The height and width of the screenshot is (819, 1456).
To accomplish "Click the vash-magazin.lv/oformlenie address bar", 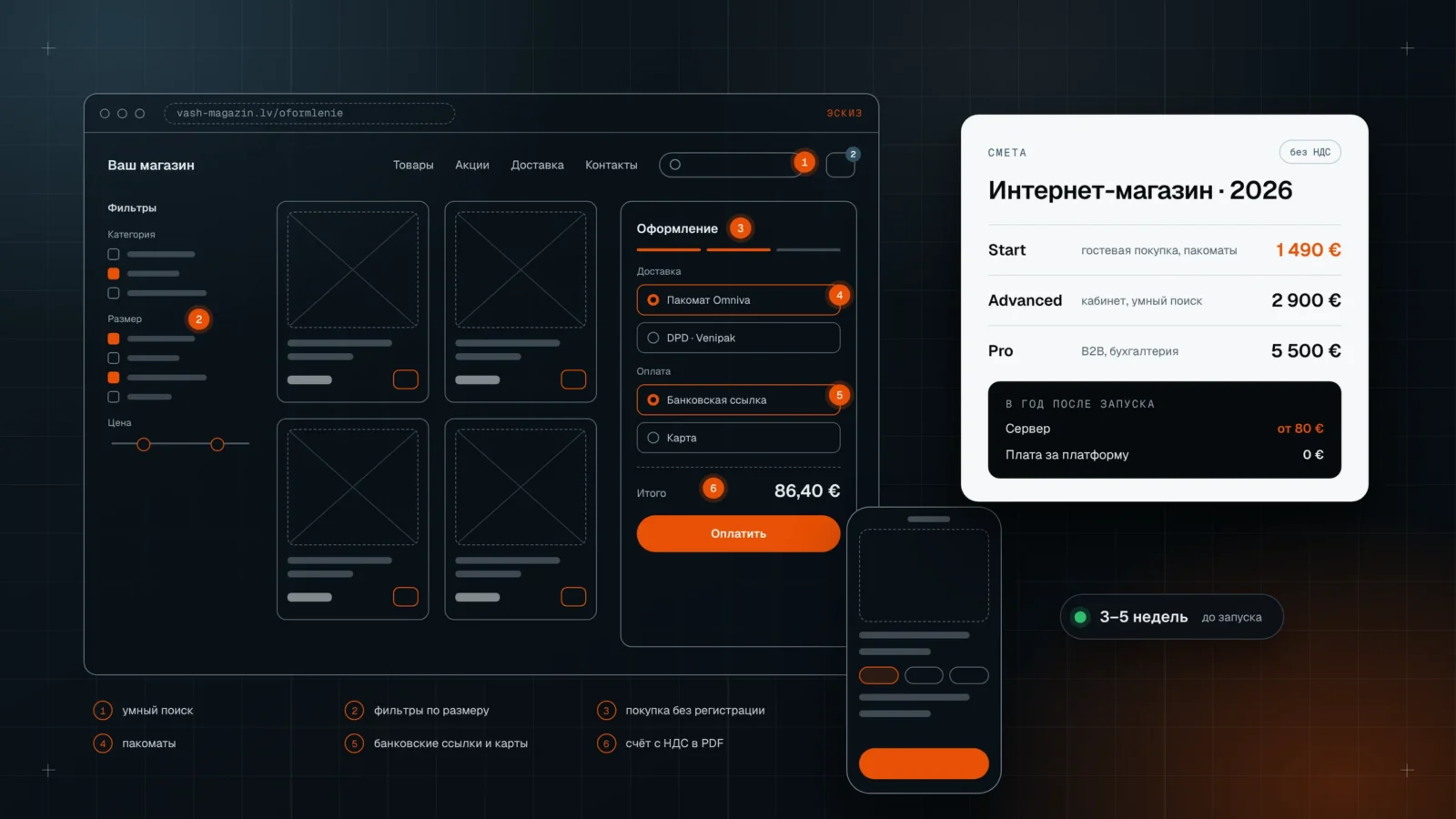I will click(x=309, y=114).
